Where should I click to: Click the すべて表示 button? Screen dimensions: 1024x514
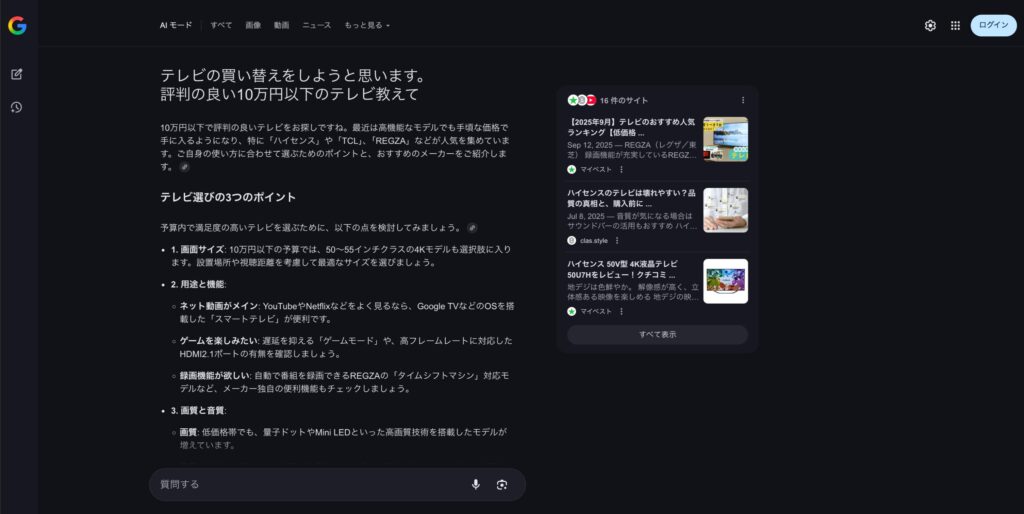(657, 334)
